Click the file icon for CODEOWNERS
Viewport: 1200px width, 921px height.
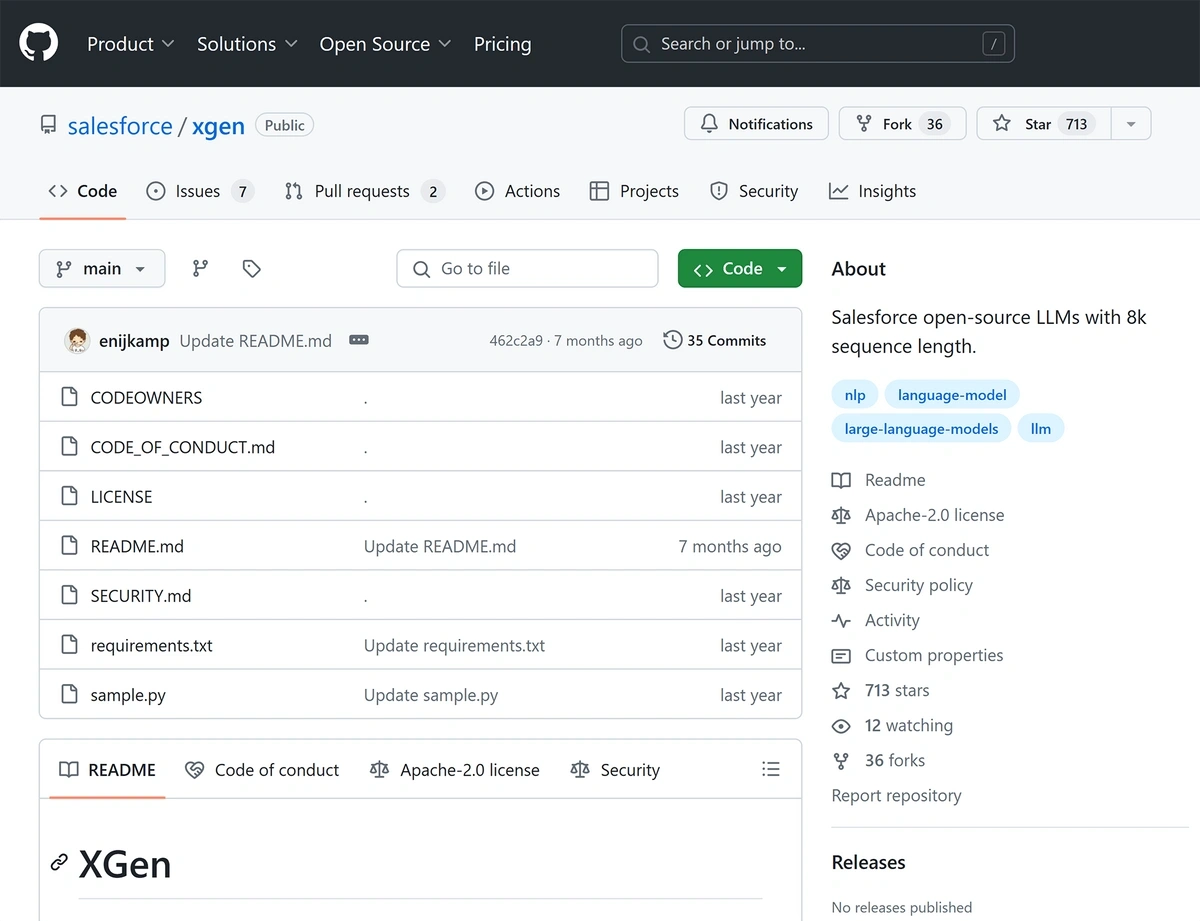pos(69,397)
